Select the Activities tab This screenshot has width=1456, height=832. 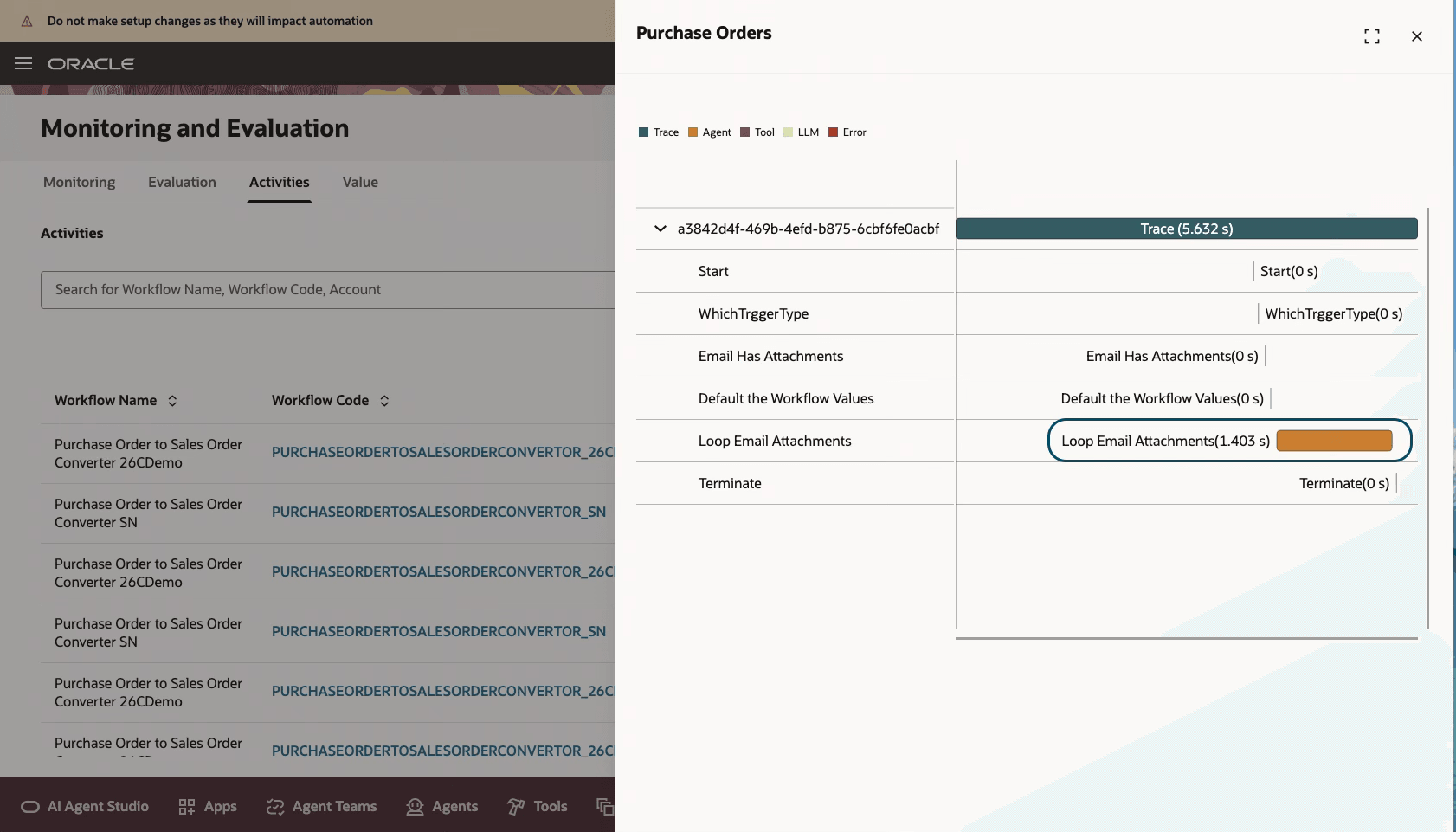(x=280, y=182)
